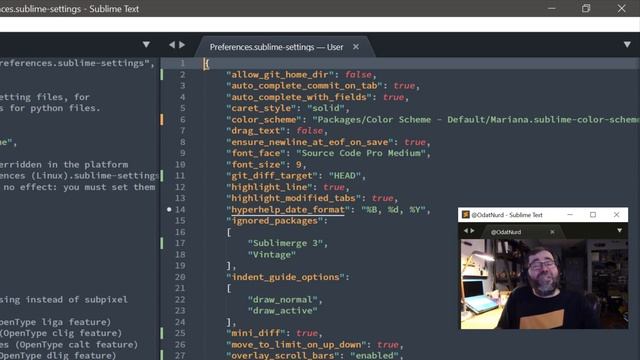Screen dimensions: 640x360
Task: Click the "Sublimerge 3" list entry
Action: pos(285,243)
